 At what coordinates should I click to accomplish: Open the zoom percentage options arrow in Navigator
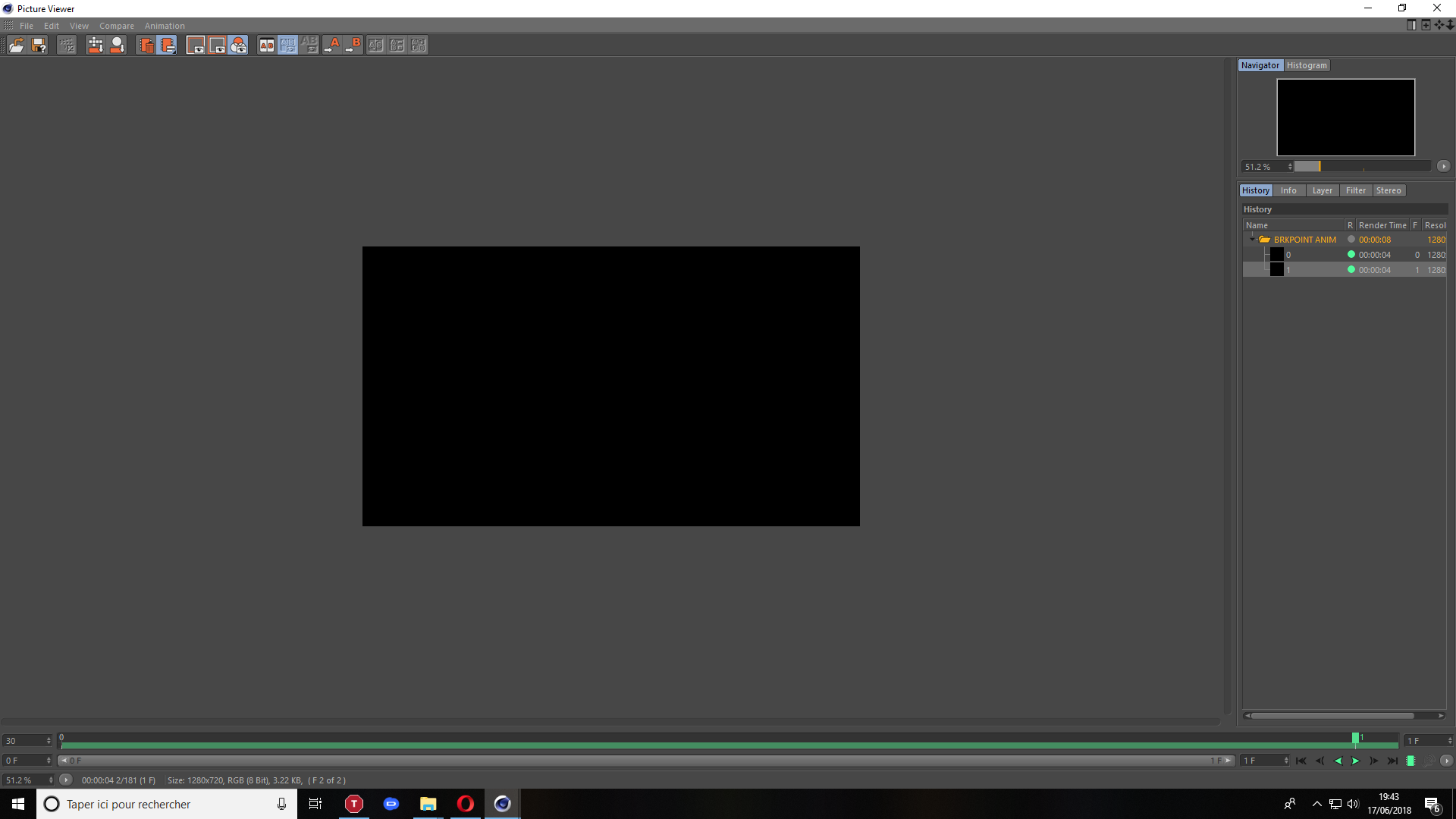[x=1443, y=166]
